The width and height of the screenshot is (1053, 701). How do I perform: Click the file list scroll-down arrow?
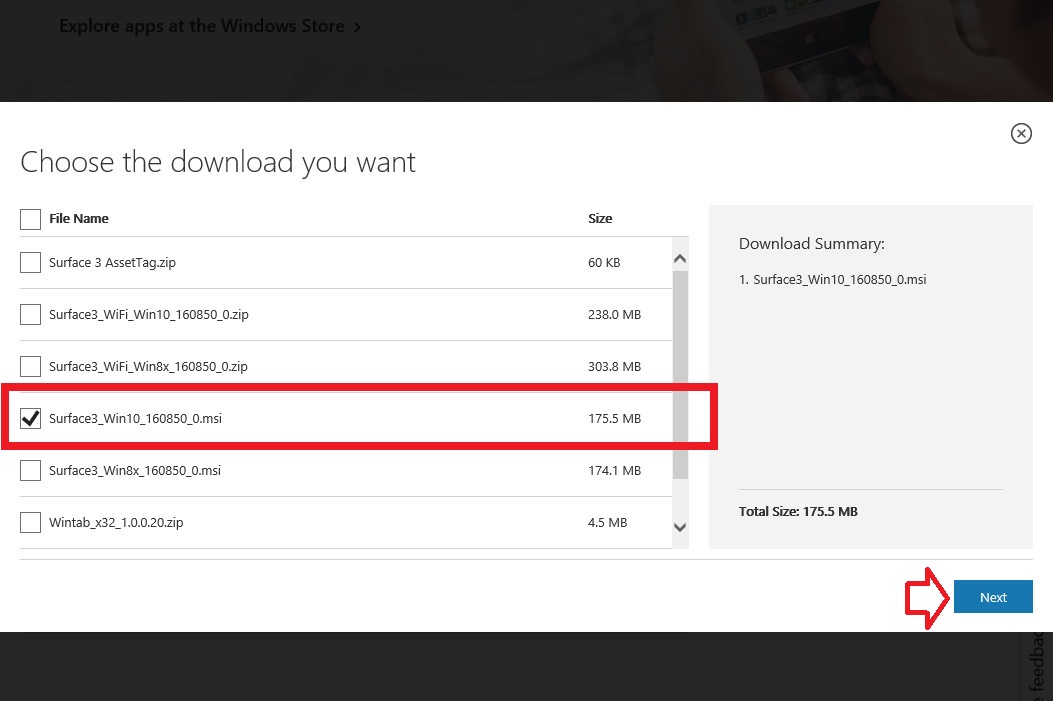coord(680,528)
